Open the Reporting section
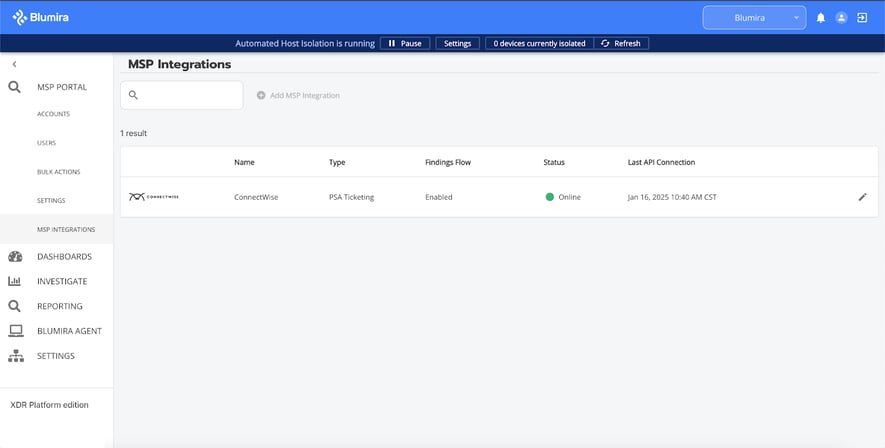Viewport: 885px width, 448px height. [59, 306]
